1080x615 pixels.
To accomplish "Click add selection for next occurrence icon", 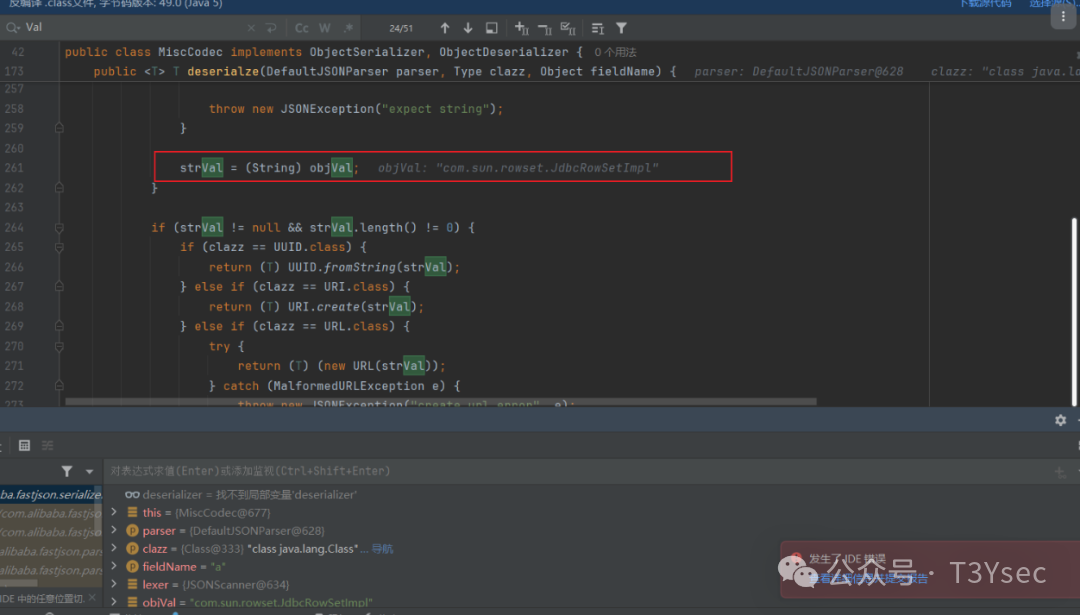I will tap(521, 28).
